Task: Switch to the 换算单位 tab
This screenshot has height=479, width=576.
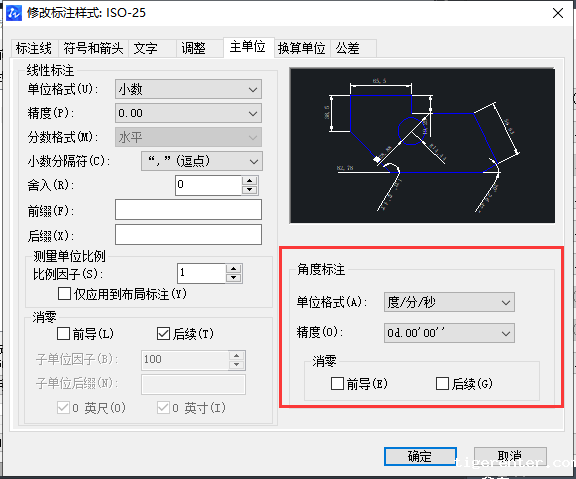Action: pyautogui.click(x=302, y=48)
